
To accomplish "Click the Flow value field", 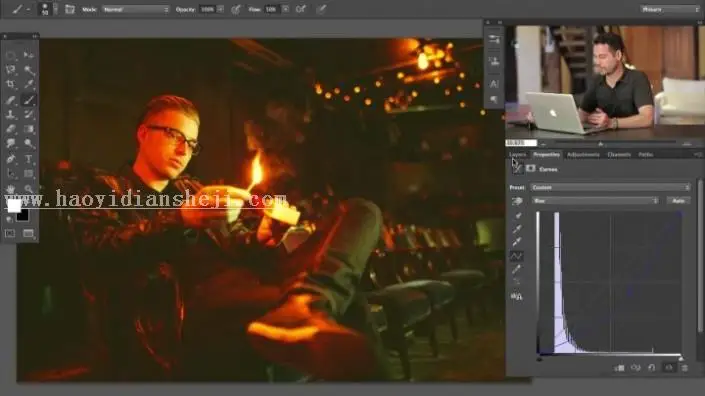I will [x=272, y=9].
